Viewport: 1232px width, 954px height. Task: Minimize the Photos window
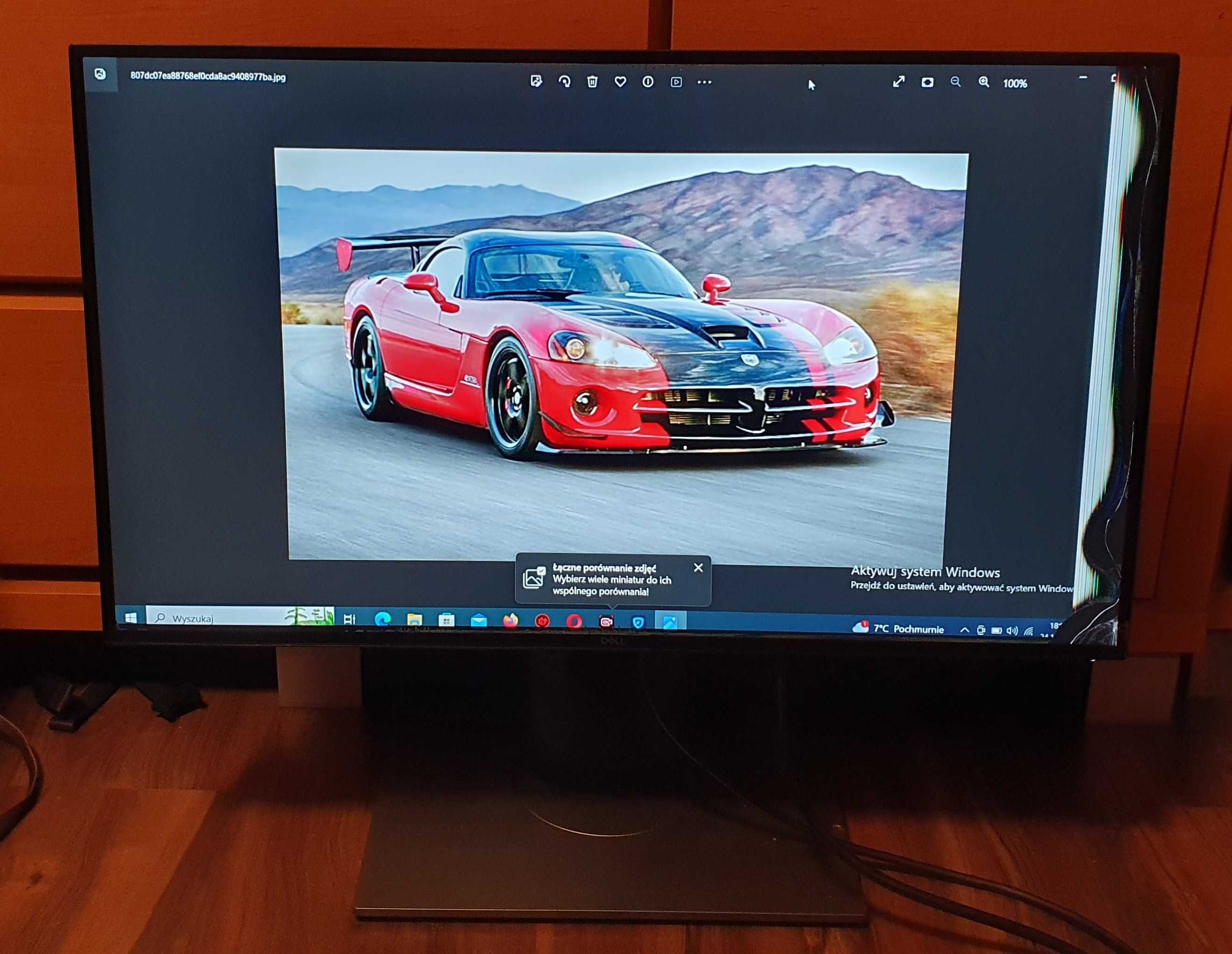tap(1082, 77)
